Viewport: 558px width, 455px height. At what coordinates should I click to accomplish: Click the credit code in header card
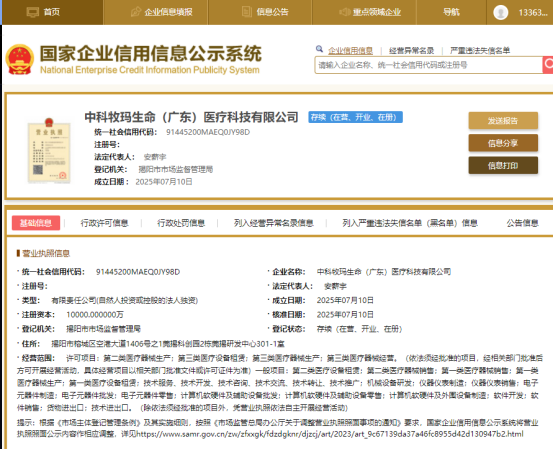click(x=208, y=132)
